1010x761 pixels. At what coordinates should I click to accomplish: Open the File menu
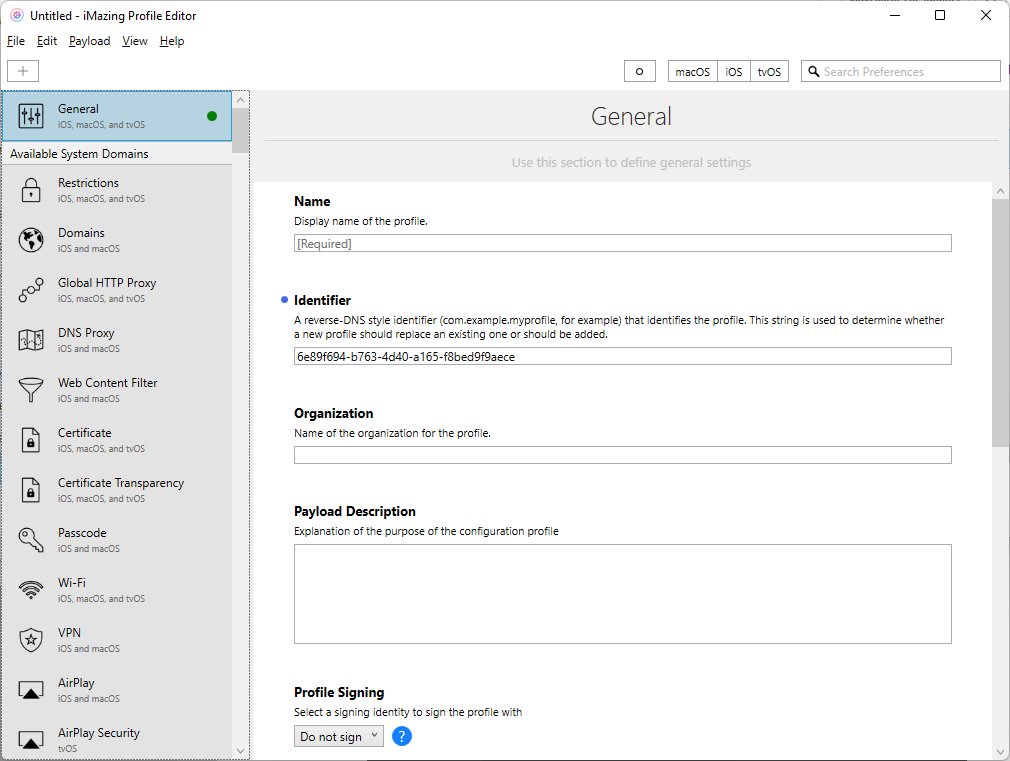point(16,41)
